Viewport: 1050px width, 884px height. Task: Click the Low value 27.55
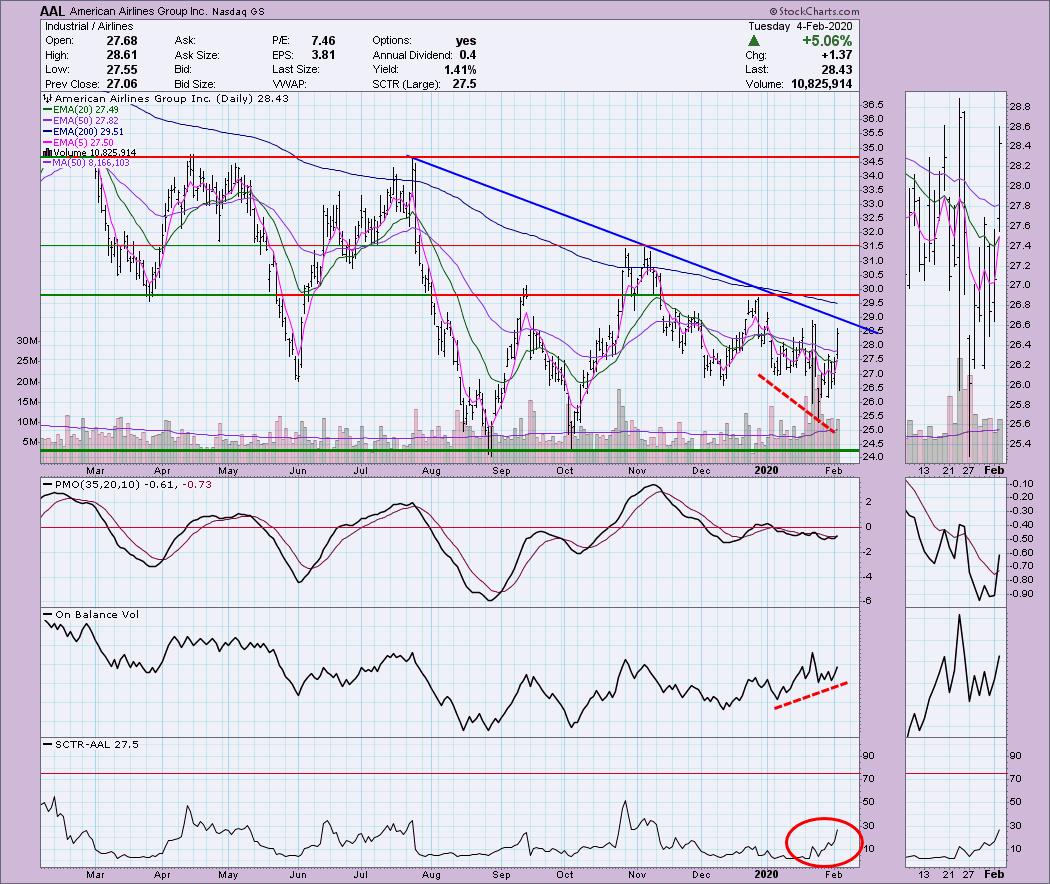pyautogui.click(x=122, y=70)
